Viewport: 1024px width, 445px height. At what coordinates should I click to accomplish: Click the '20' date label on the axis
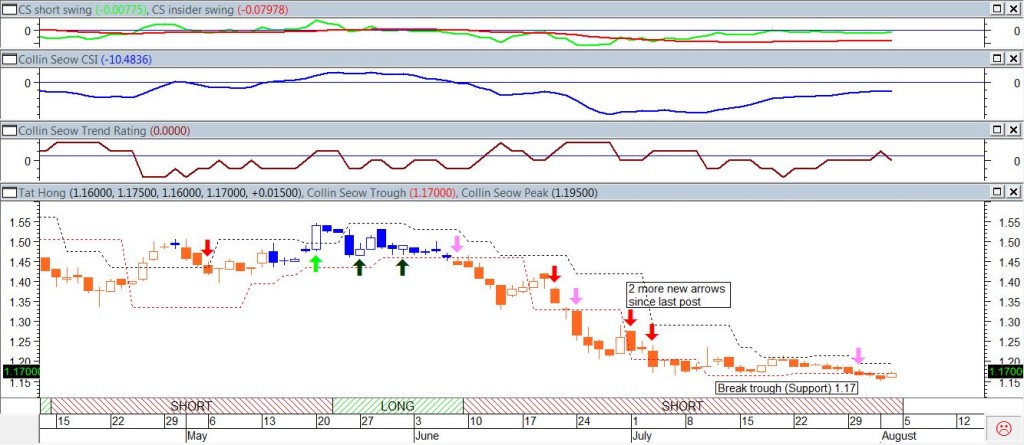[x=325, y=421]
